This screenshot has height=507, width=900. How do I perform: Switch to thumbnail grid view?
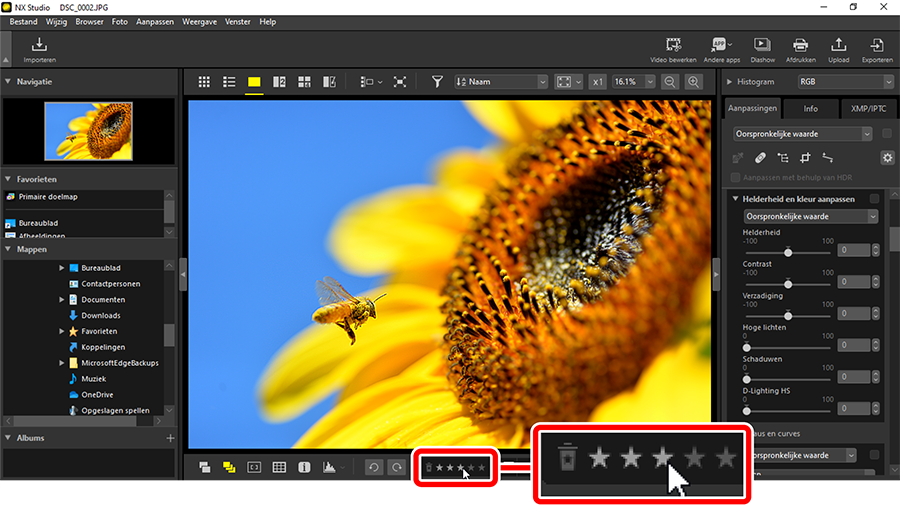click(204, 82)
